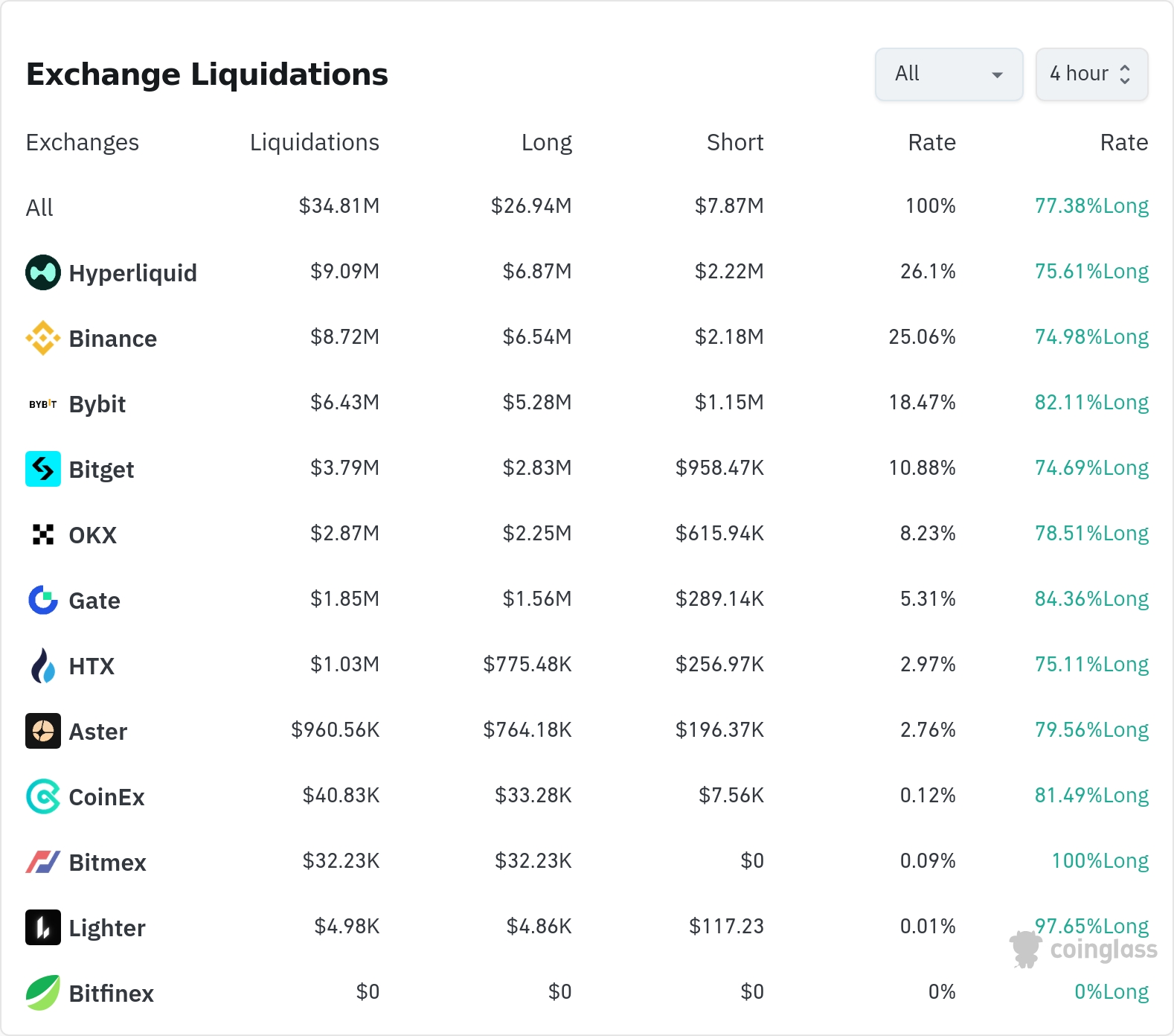
Task: Open the Hyperliquid exchange name link
Action: pos(133,273)
